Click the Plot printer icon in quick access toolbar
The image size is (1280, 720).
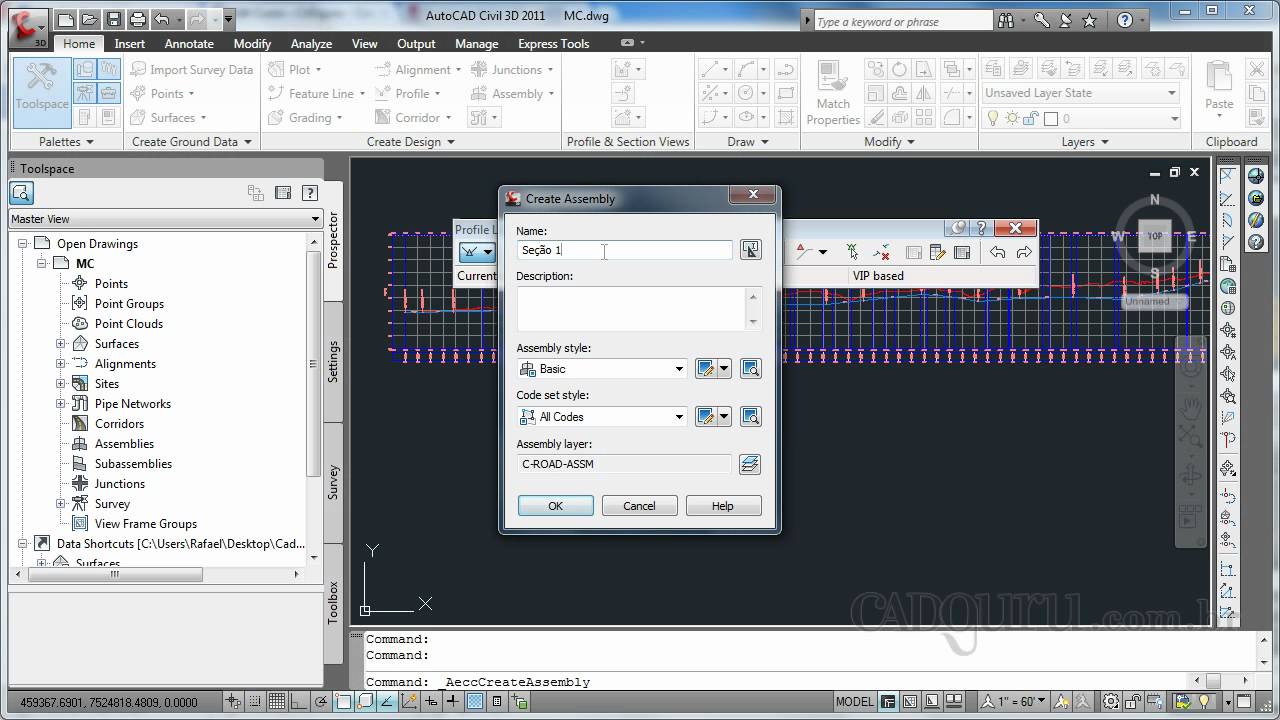tap(138, 19)
